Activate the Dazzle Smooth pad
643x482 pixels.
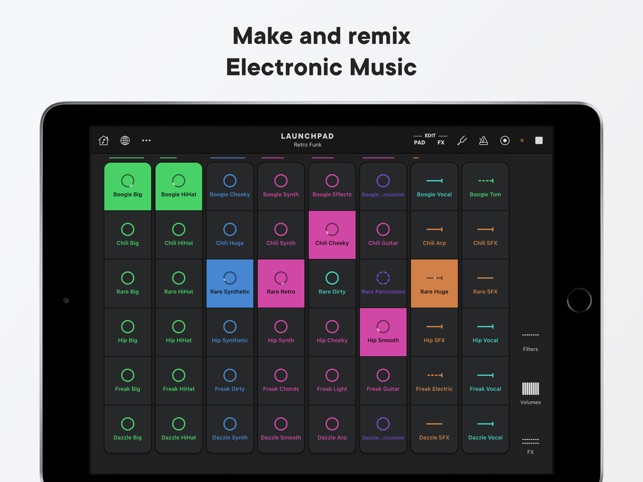point(281,429)
